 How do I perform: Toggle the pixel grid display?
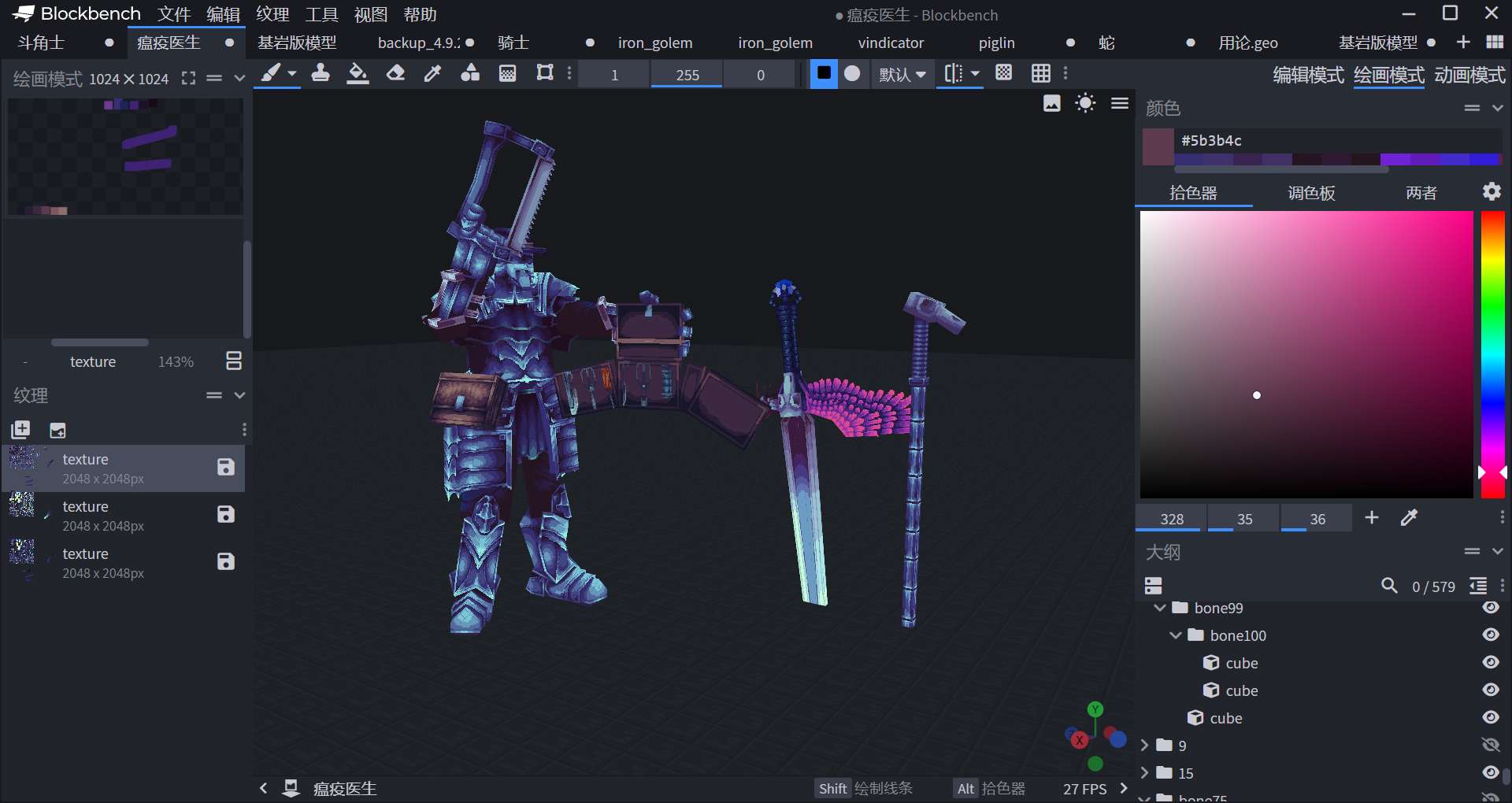(1003, 73)
